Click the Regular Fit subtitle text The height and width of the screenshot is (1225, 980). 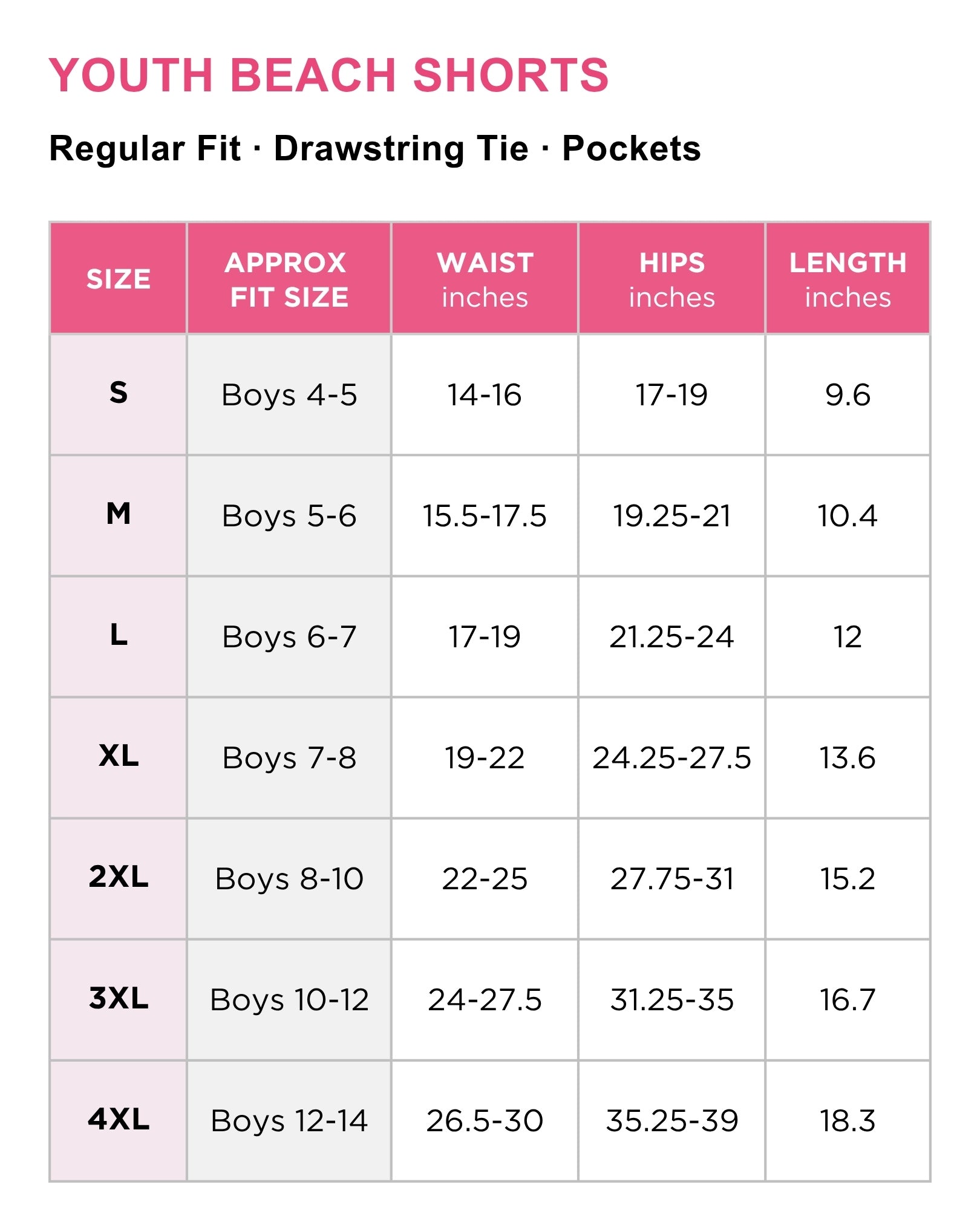click(145, 148)
